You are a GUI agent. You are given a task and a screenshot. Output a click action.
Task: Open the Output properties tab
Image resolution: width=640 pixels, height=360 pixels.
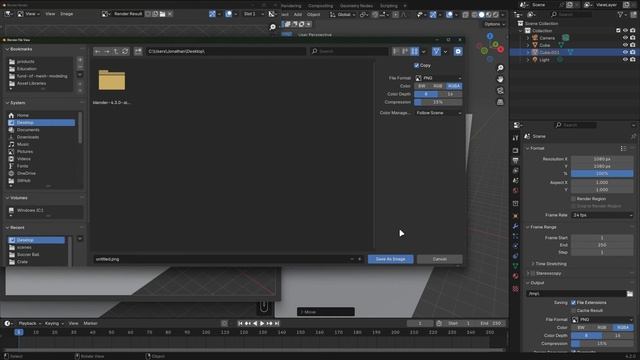[x=516, y=160]
